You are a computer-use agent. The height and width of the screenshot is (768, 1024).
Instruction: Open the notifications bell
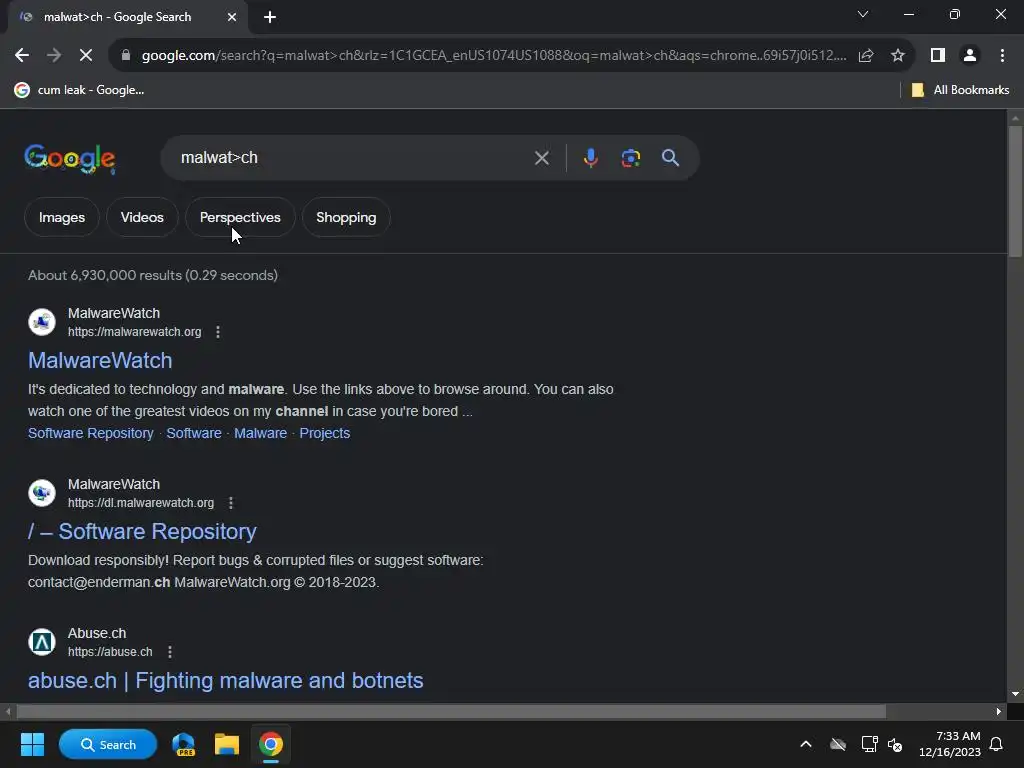pos(997,744)
